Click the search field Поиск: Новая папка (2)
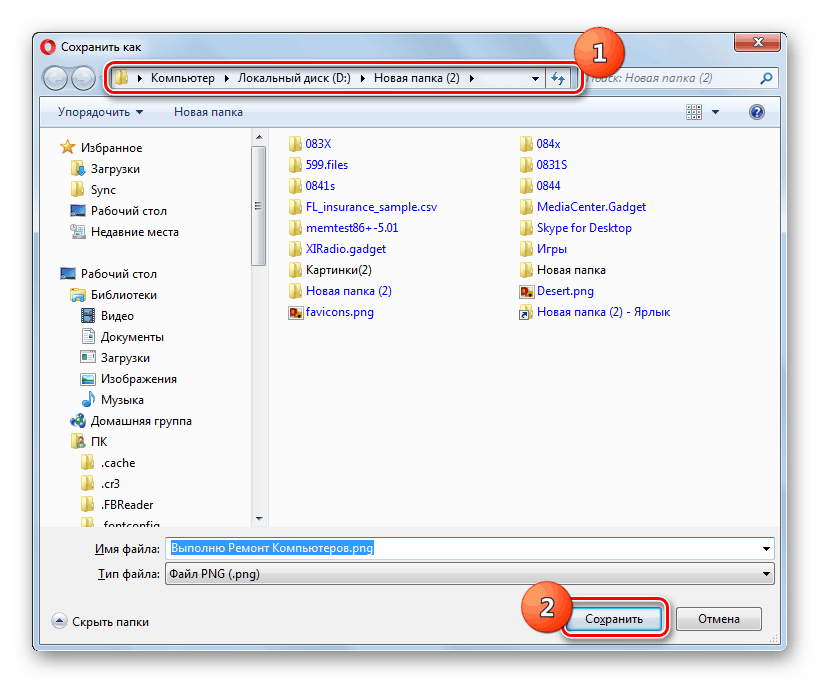 tap(671, 78)
